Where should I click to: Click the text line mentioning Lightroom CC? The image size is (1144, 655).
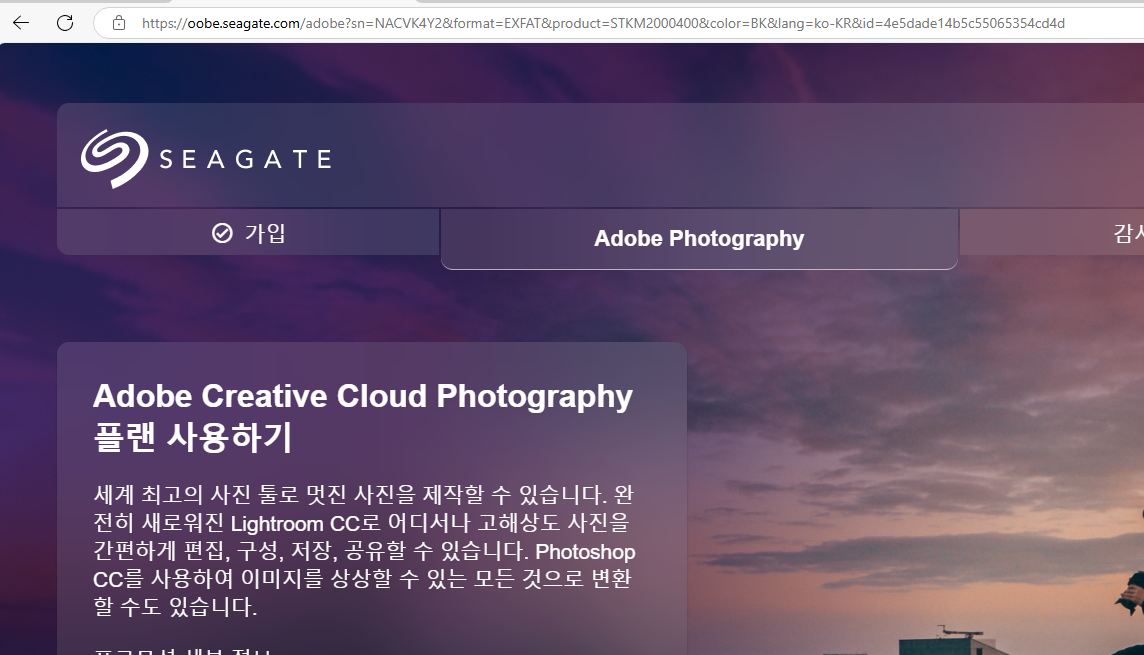coord(361,523)
